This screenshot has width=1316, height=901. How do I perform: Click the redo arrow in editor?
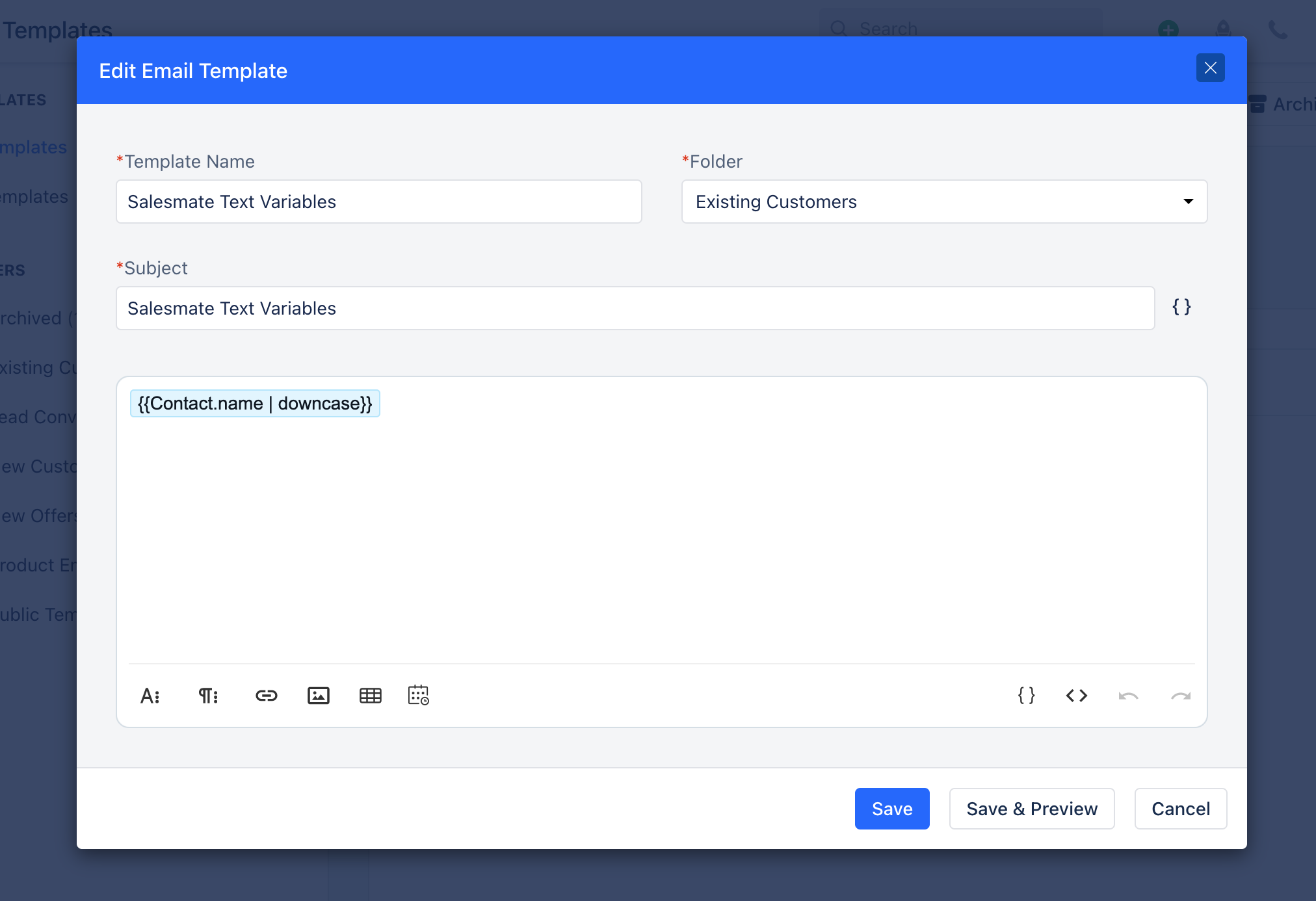(x=1180, y=696)
